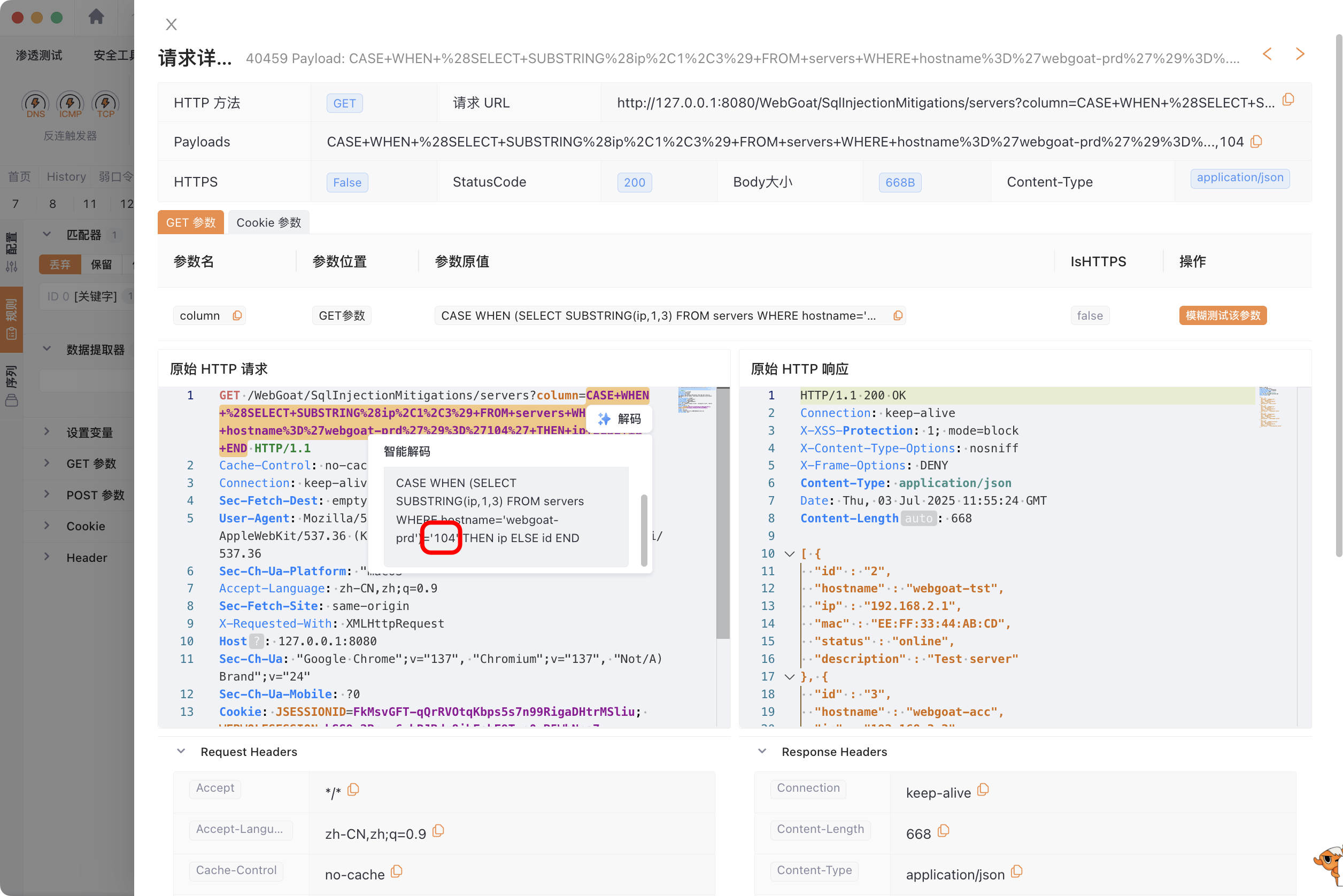Collapse the 匹配器 section
1343x896 pixels.
[47, 234]
